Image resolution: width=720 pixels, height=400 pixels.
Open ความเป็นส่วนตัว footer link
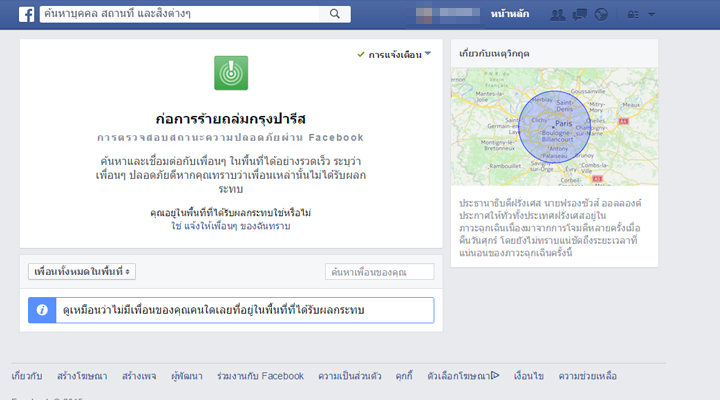pos(349,376)
